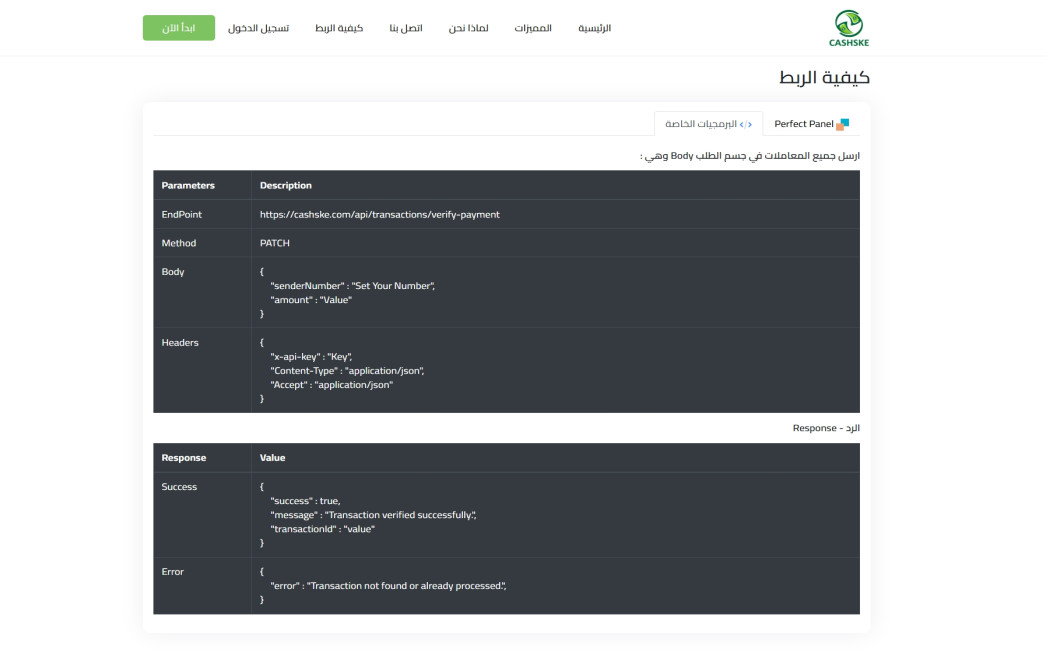Click the "x-api-key" : "Key" line
Screen dimensions: 1046x654
(x=311, y=356)
